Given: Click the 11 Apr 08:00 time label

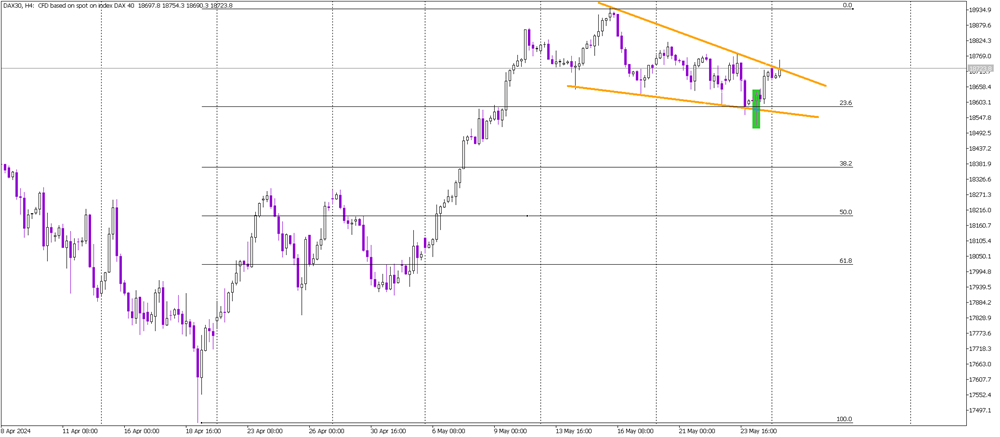Looking at the screenshot, I should click(x=79, y=430).
